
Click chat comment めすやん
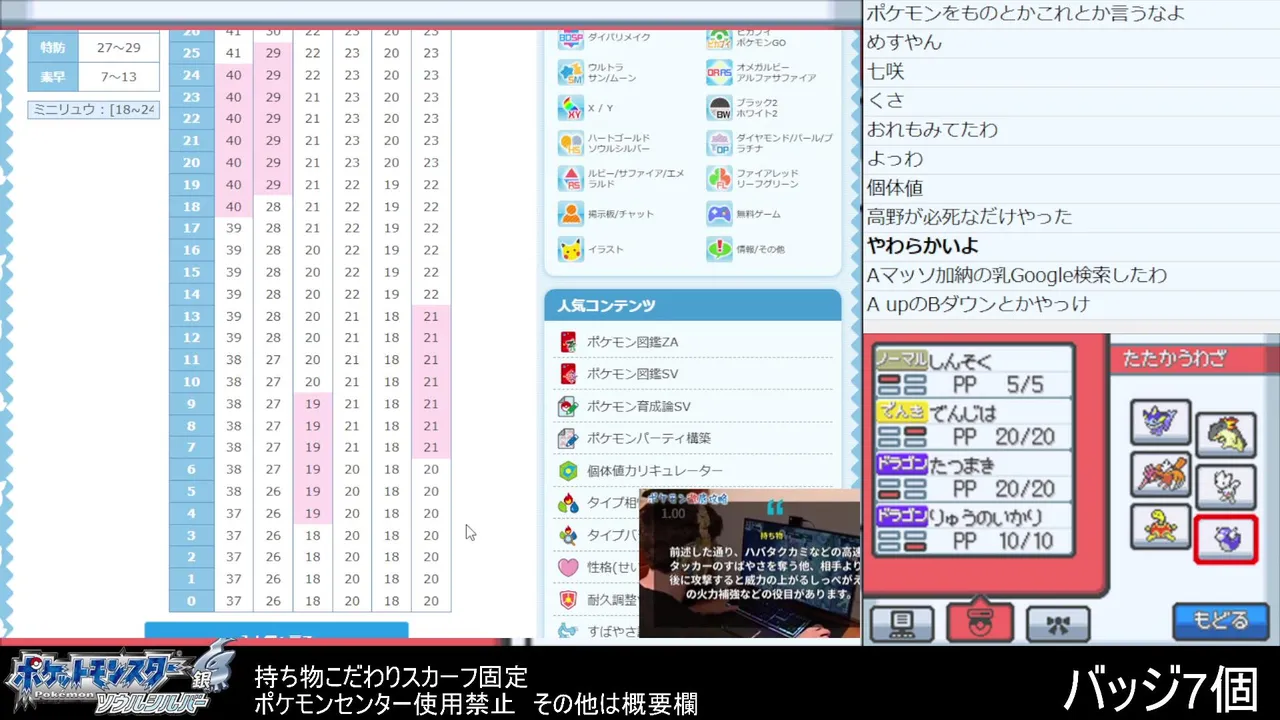[904, 42]
